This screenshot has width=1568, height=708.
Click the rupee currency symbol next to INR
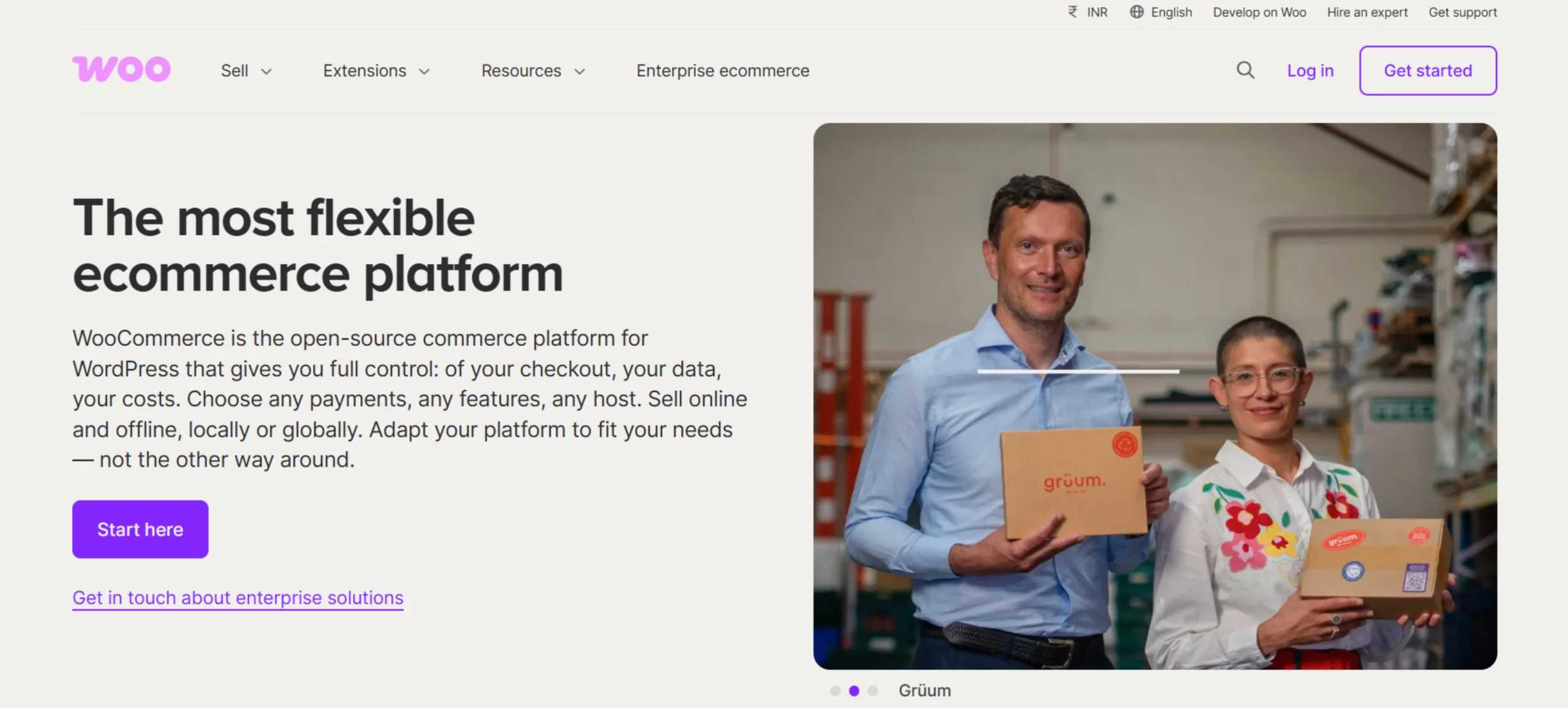(1072, 12)
